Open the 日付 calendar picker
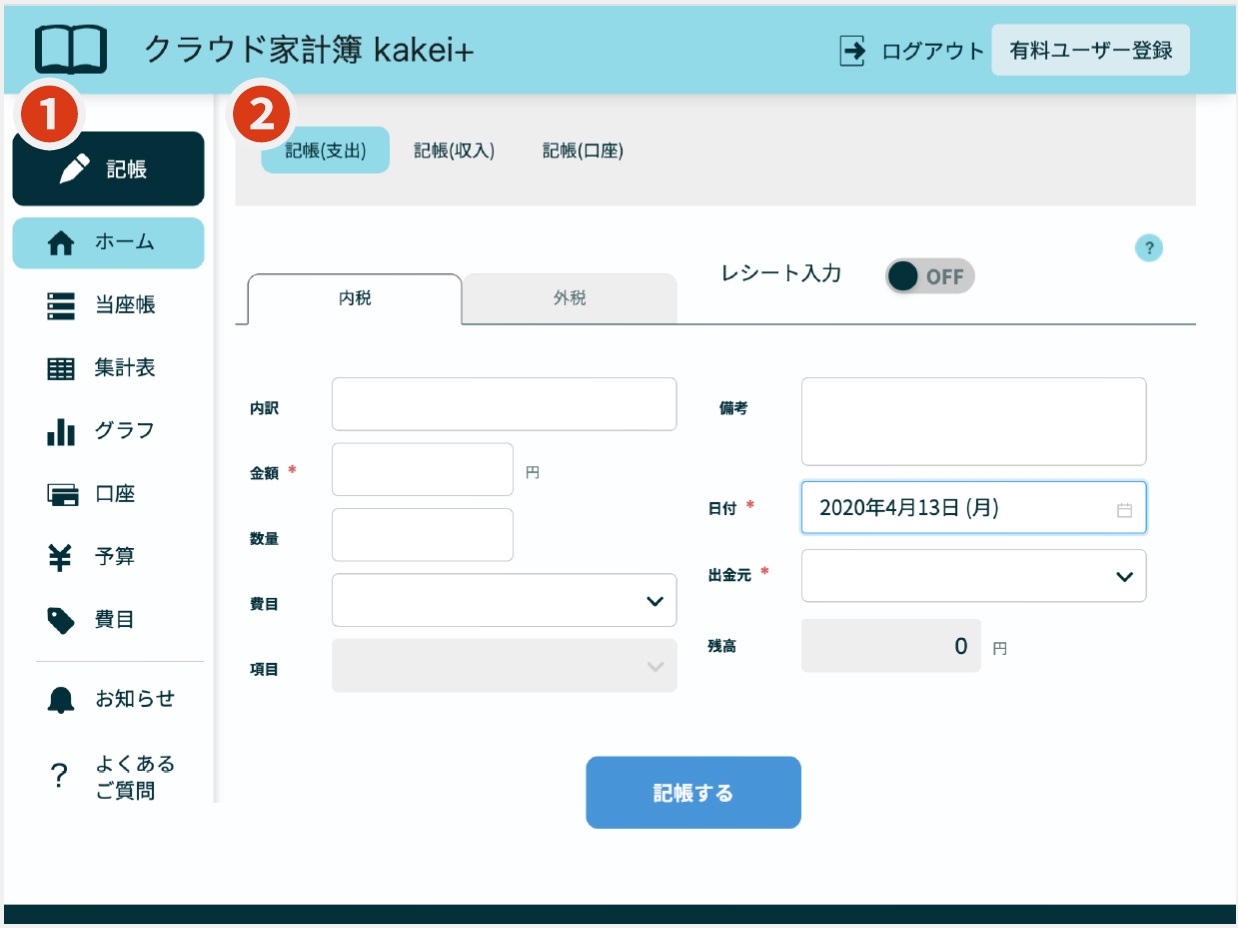The image size is (1238, 928). (1124, 509)
